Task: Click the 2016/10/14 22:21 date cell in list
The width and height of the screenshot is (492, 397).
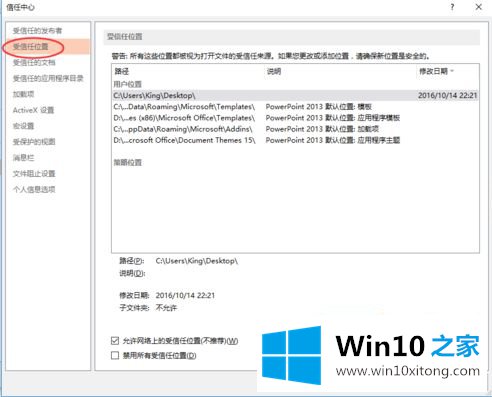Action: [x=448, y=96]
